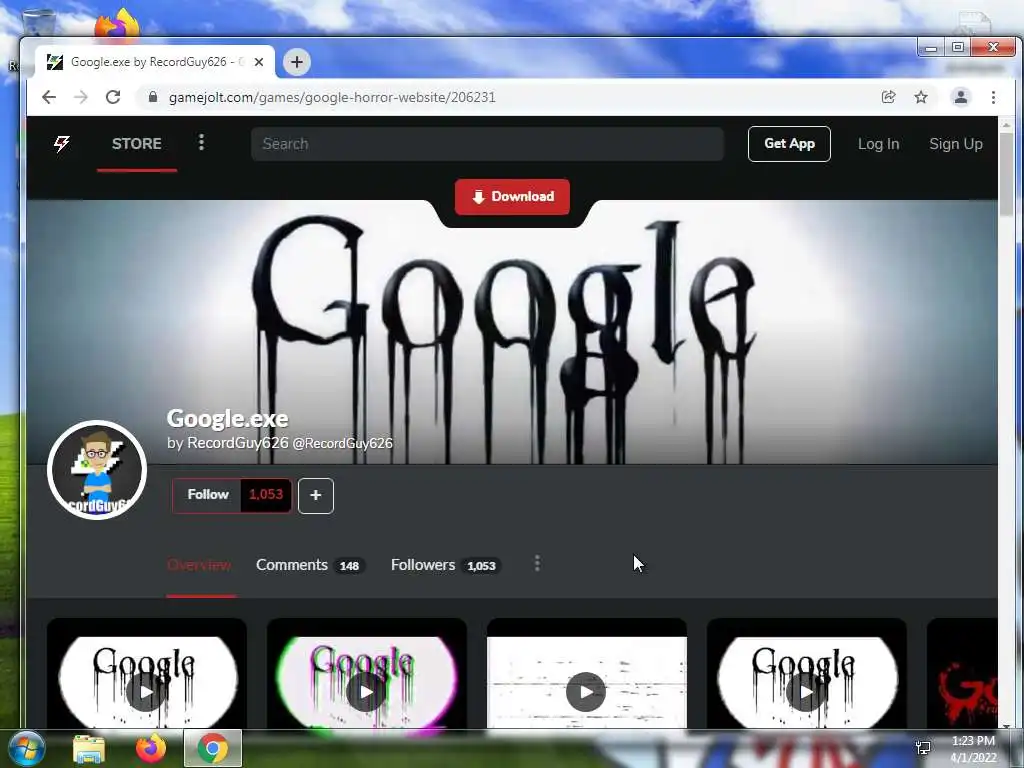This screenshot has width=1024, height=768.
Task: Open File Explorer from the taskbar
Action: tap(89, 749)
